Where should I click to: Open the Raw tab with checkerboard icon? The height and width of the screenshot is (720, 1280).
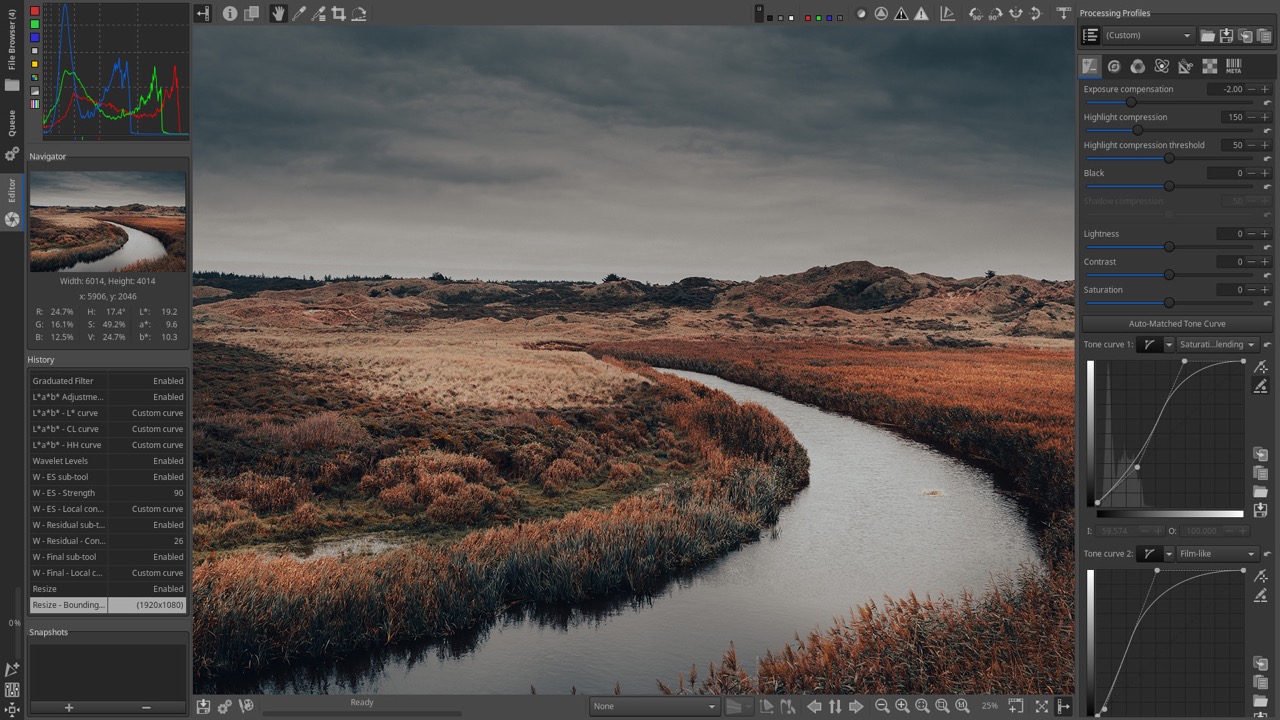click(1209, 66)
